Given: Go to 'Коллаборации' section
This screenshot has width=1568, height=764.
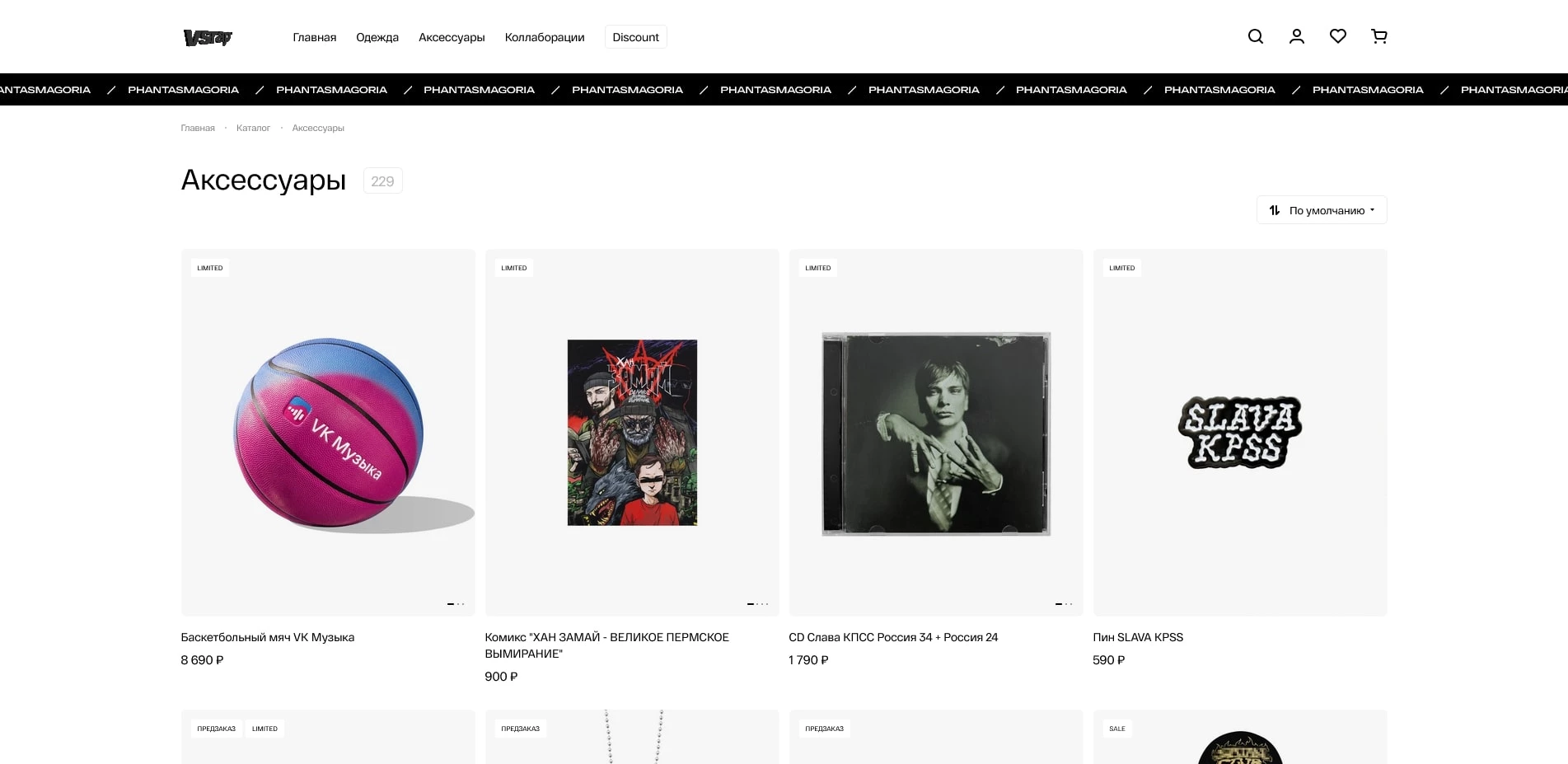Looking at the screenshot, I should [x=545, y=37].
